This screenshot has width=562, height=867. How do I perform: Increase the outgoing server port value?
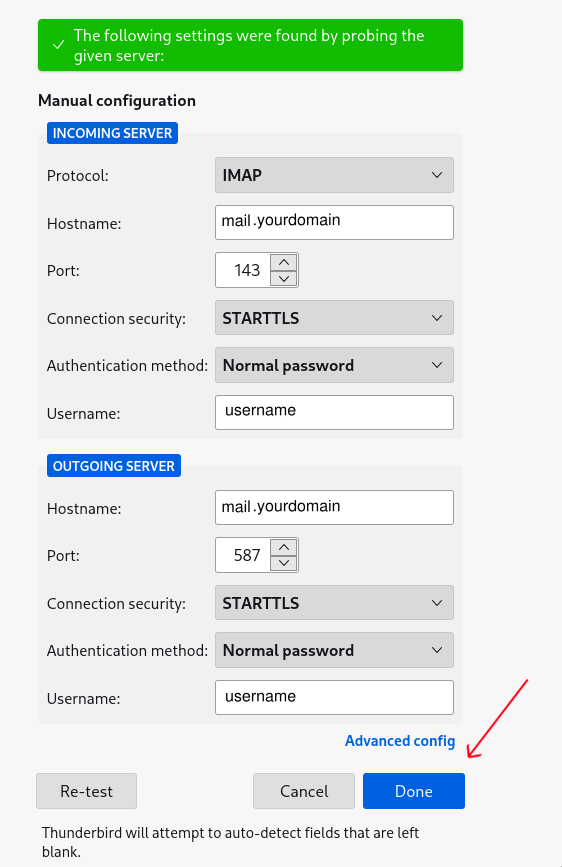point(284,547)
